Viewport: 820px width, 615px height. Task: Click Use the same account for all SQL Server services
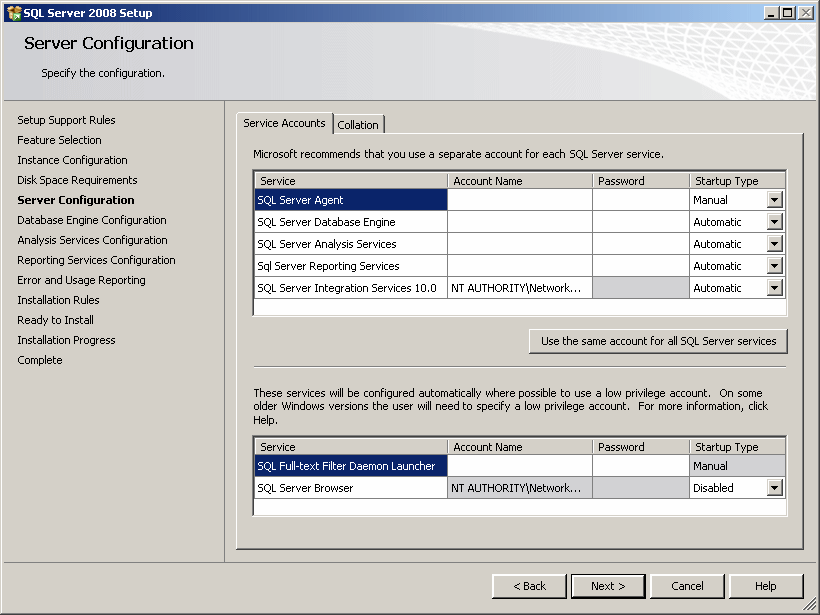coord(658,341)
